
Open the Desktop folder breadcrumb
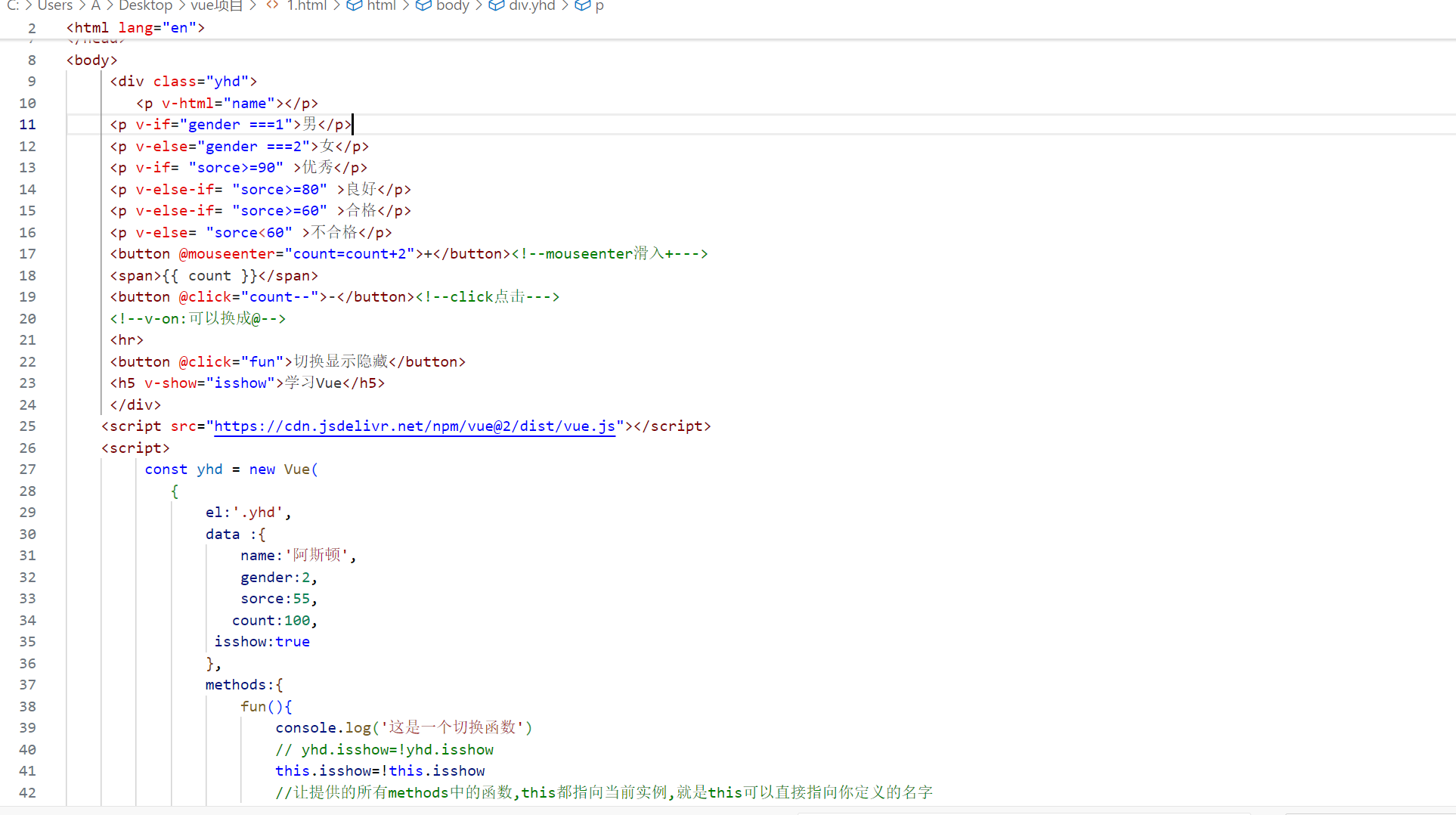tap(145, 5)
